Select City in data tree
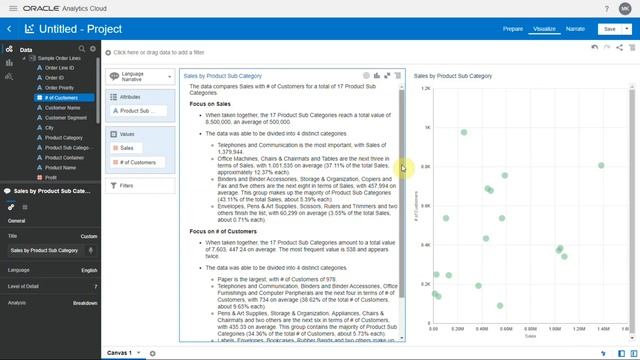The height and width of the screenshot is (360, 640). coord(49,128)
